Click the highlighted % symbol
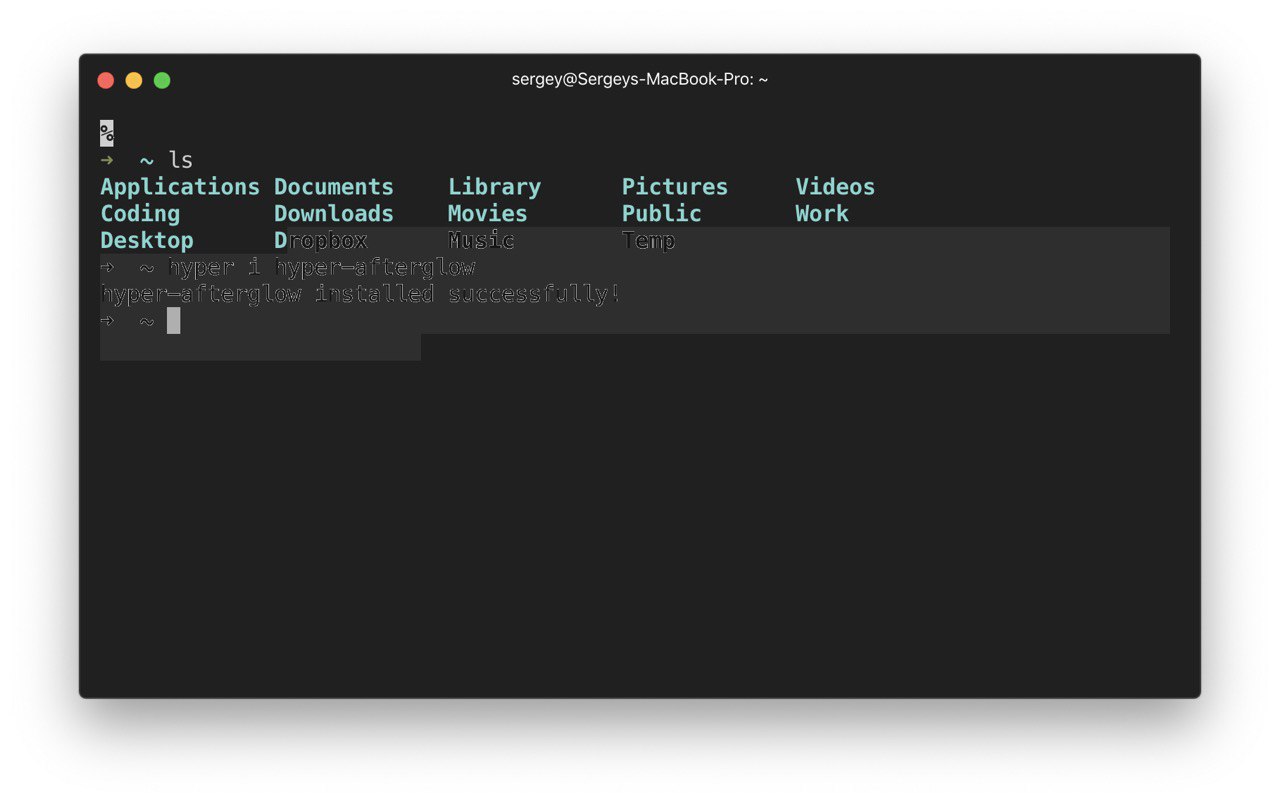This screenshot has height=803, width=1280. point(107,133)
